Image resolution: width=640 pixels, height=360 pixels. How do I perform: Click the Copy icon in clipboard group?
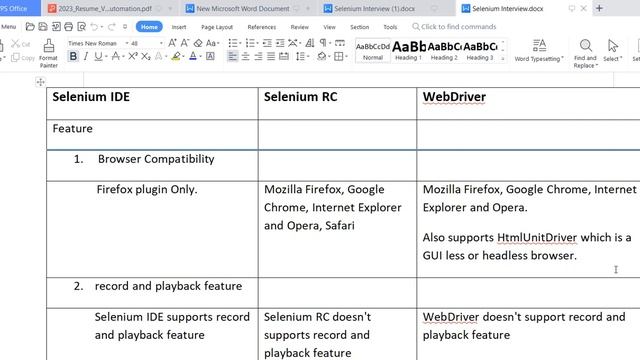[x=23, y=58]
